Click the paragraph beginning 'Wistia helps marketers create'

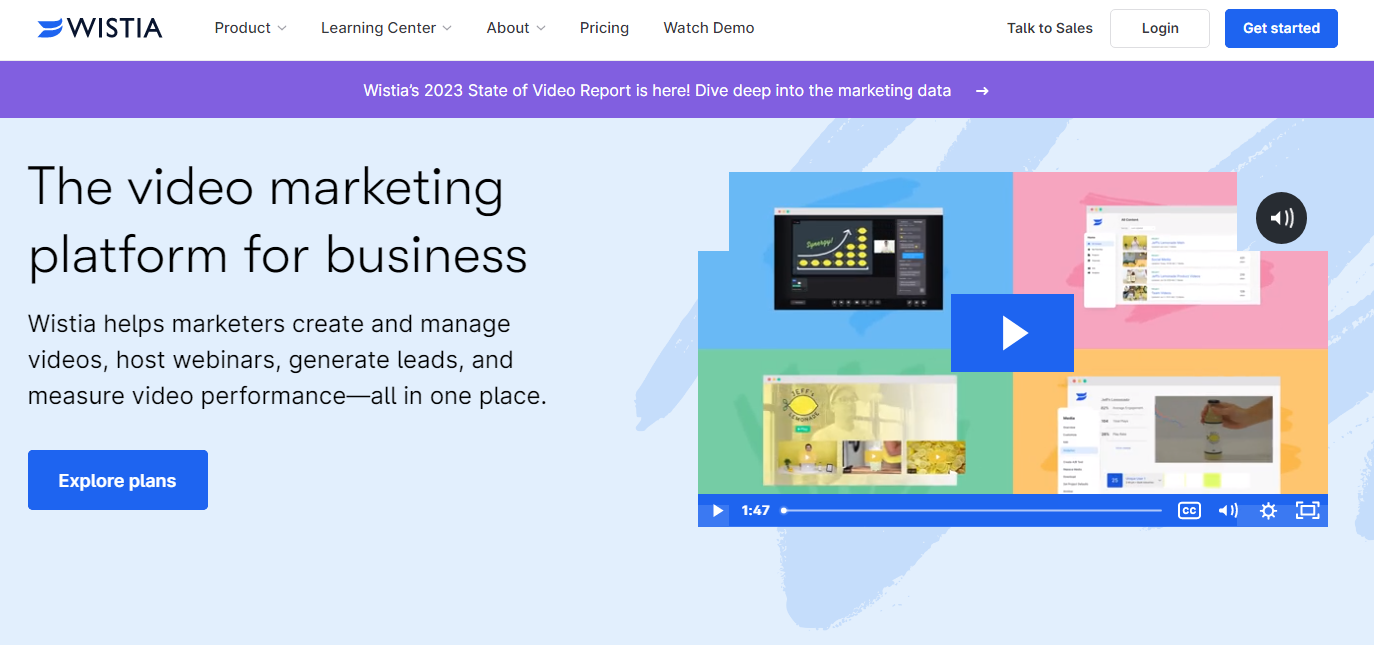point(287,360)
